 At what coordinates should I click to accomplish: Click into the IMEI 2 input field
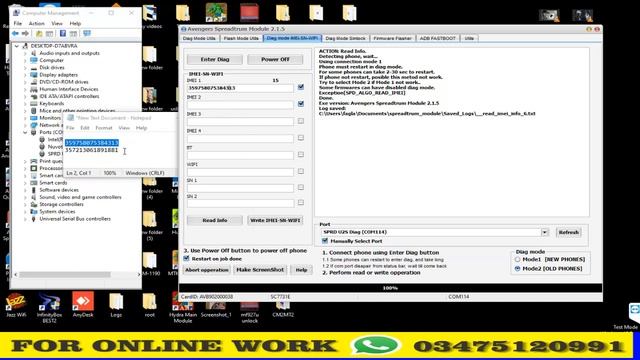[x=240, y=104]
